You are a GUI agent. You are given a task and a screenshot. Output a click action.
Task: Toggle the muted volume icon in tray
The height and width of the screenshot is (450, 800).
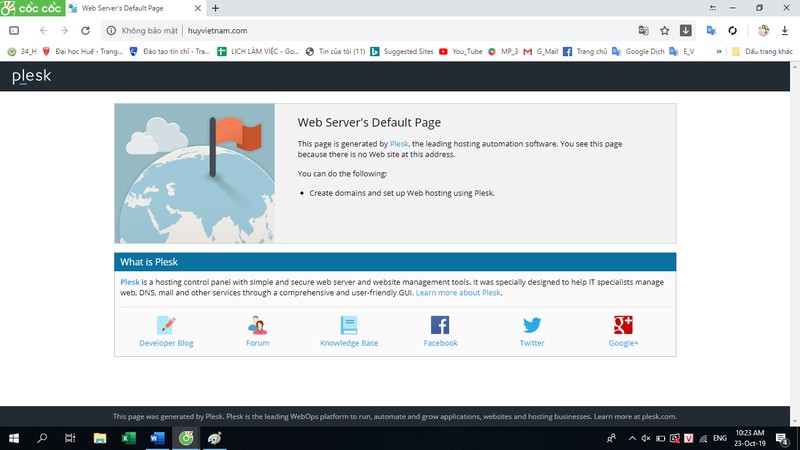tap(646, 438)
